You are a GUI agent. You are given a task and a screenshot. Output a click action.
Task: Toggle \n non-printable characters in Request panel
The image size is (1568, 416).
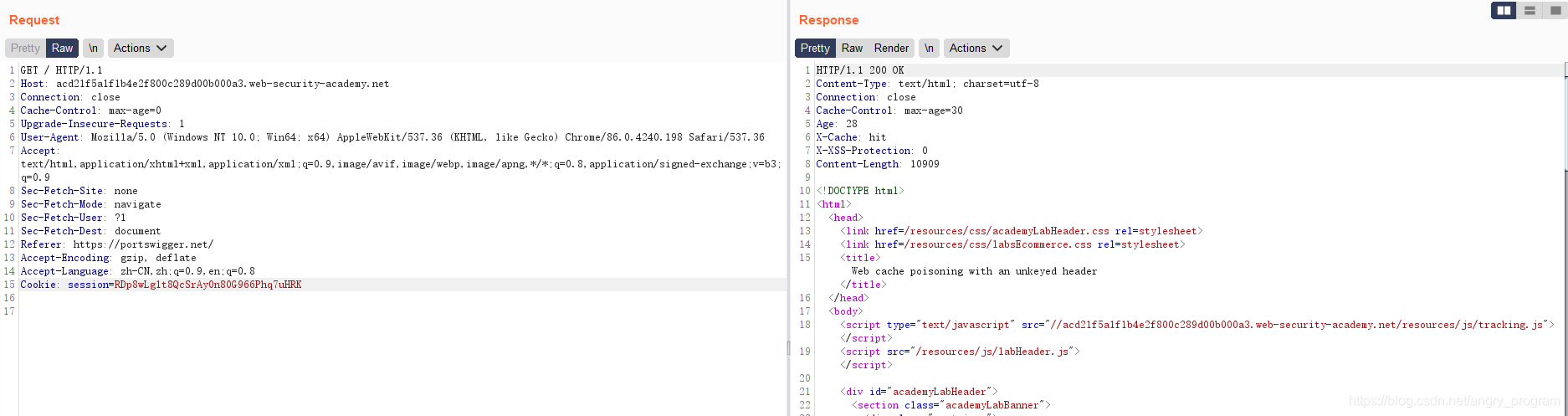93,48
